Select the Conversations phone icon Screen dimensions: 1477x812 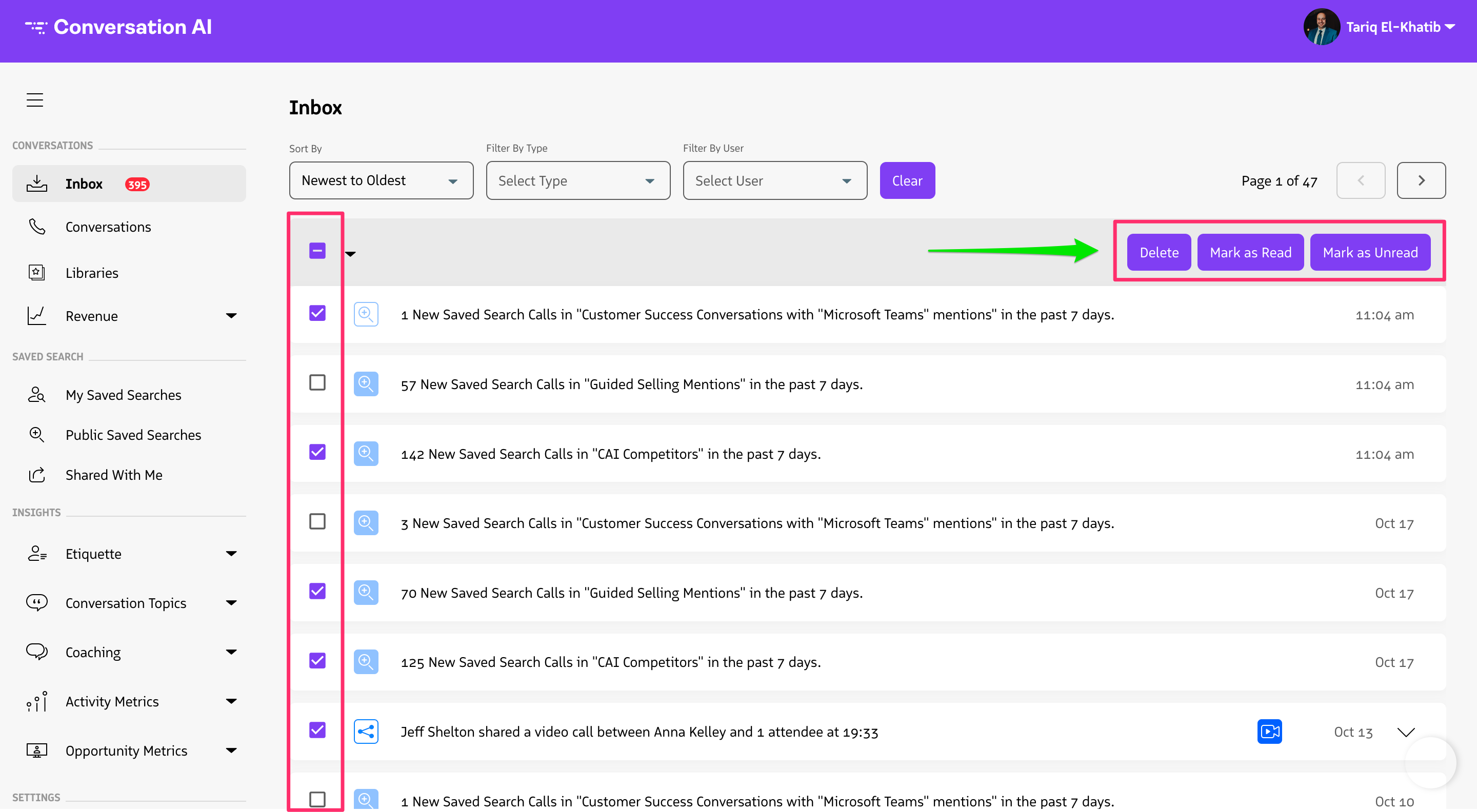coord(36,227)
